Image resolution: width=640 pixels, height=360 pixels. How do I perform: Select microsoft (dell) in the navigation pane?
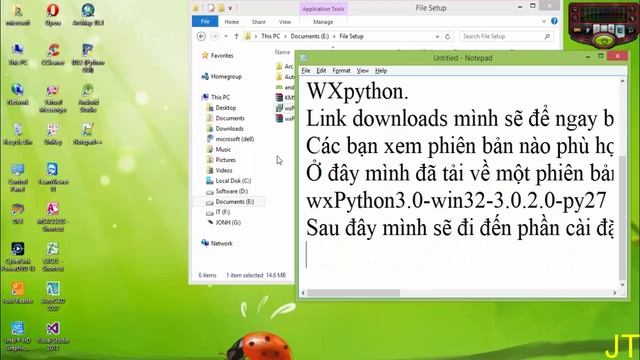point(231,139)
